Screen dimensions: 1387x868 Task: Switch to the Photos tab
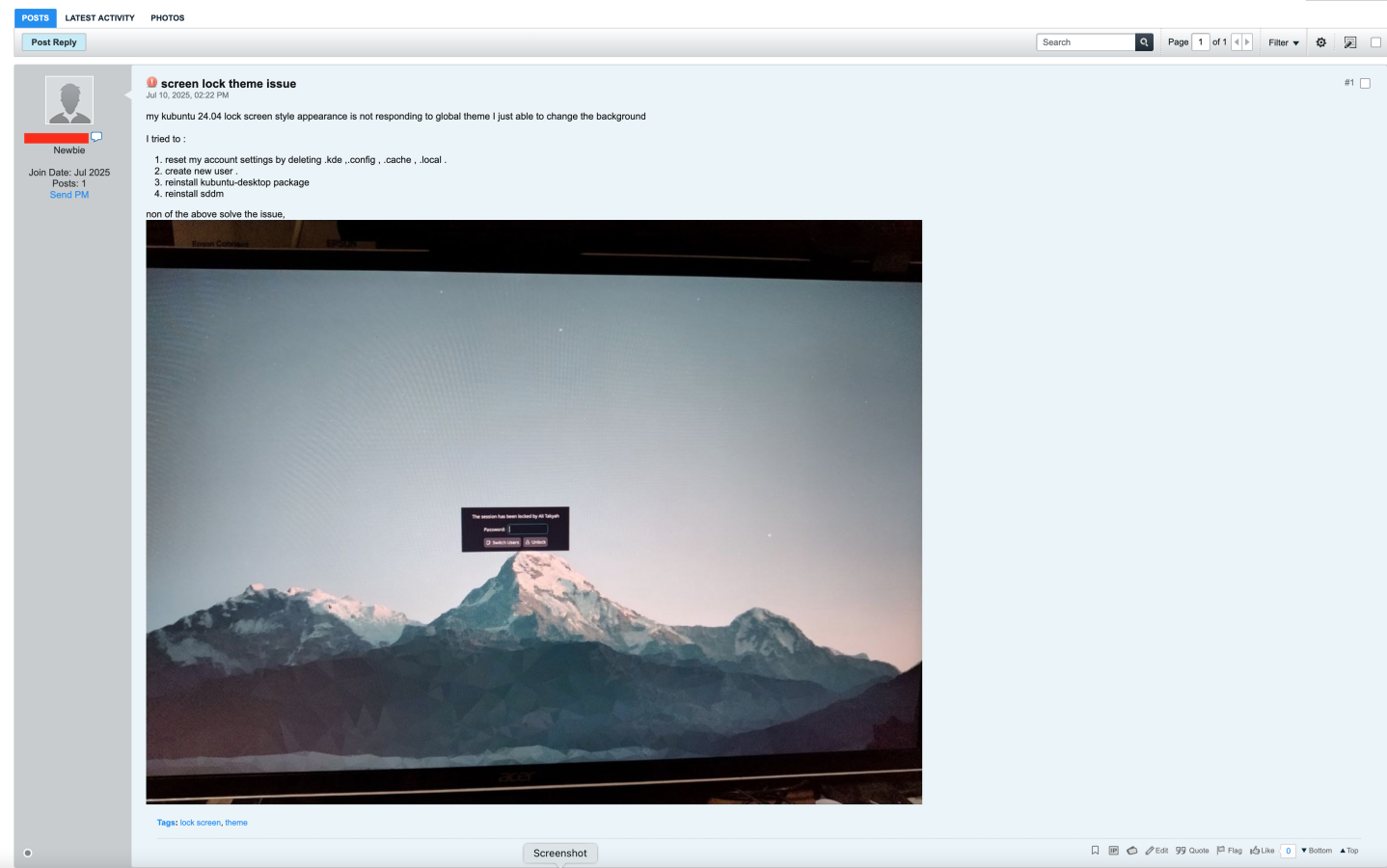click(168, 18)
